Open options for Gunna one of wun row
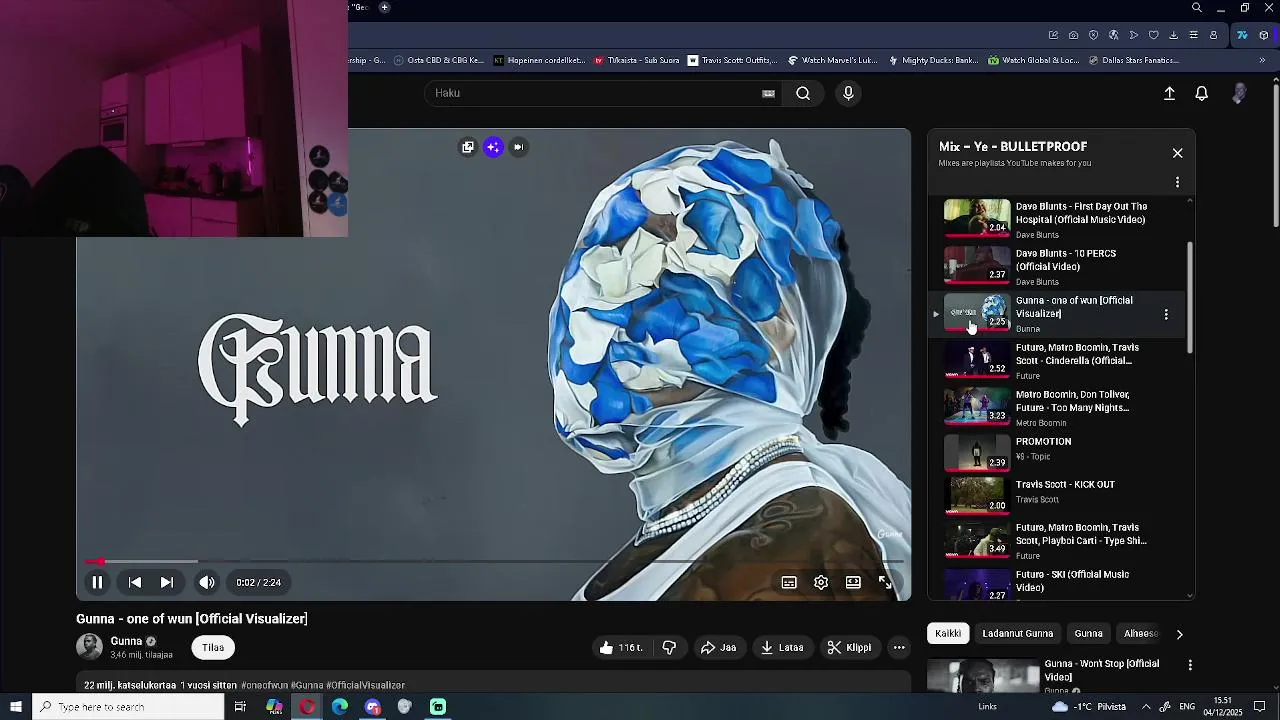The width and height of the screenshot is (1280, 720). tap(1166, 314)
